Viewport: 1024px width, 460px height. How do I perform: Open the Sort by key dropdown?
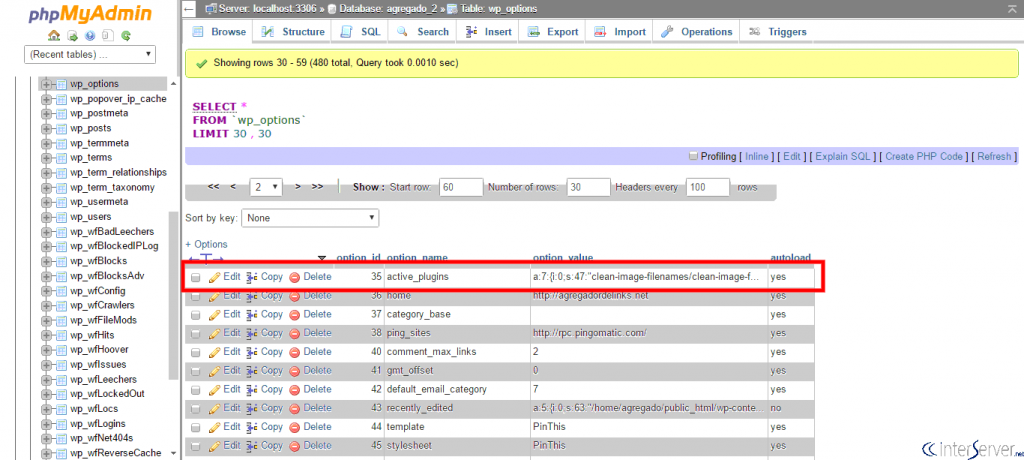pos(310,218)
